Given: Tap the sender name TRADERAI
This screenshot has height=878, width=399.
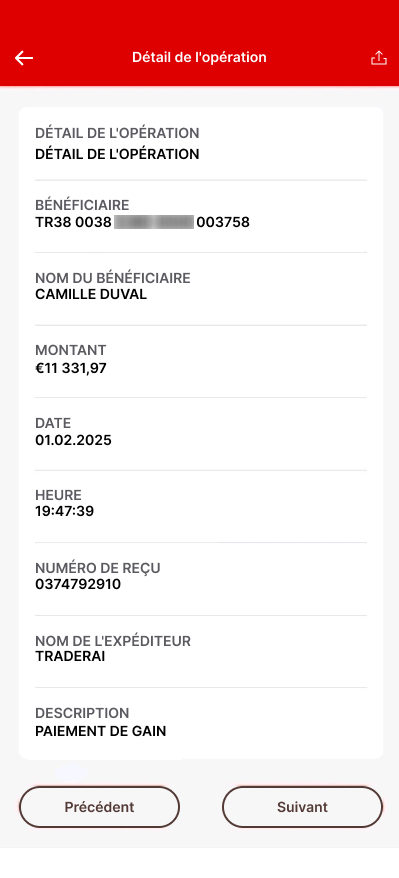Looking at the screenshot, I should [x=70, y=656].
